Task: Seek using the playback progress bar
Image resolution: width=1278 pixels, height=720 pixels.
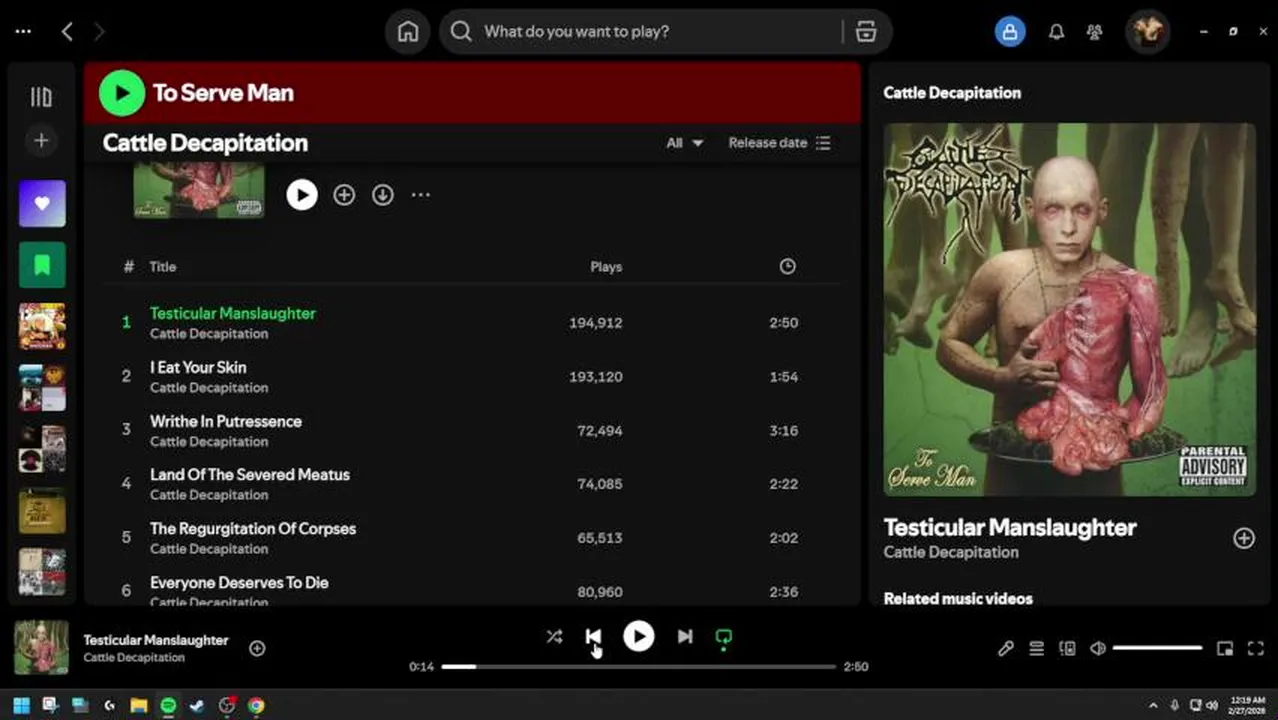Action: coord(638,667)
